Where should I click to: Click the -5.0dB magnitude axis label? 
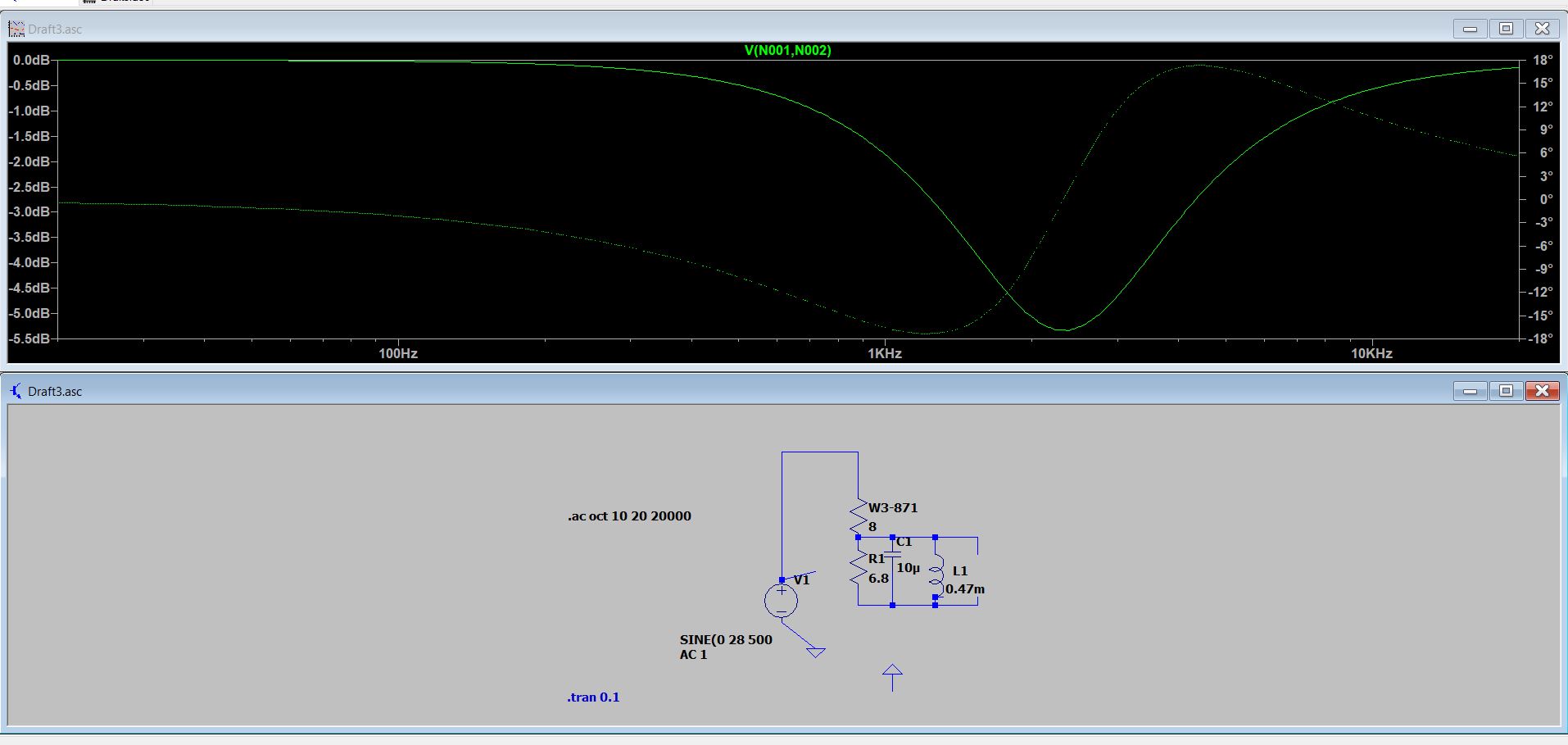click(x=29, y=313)
